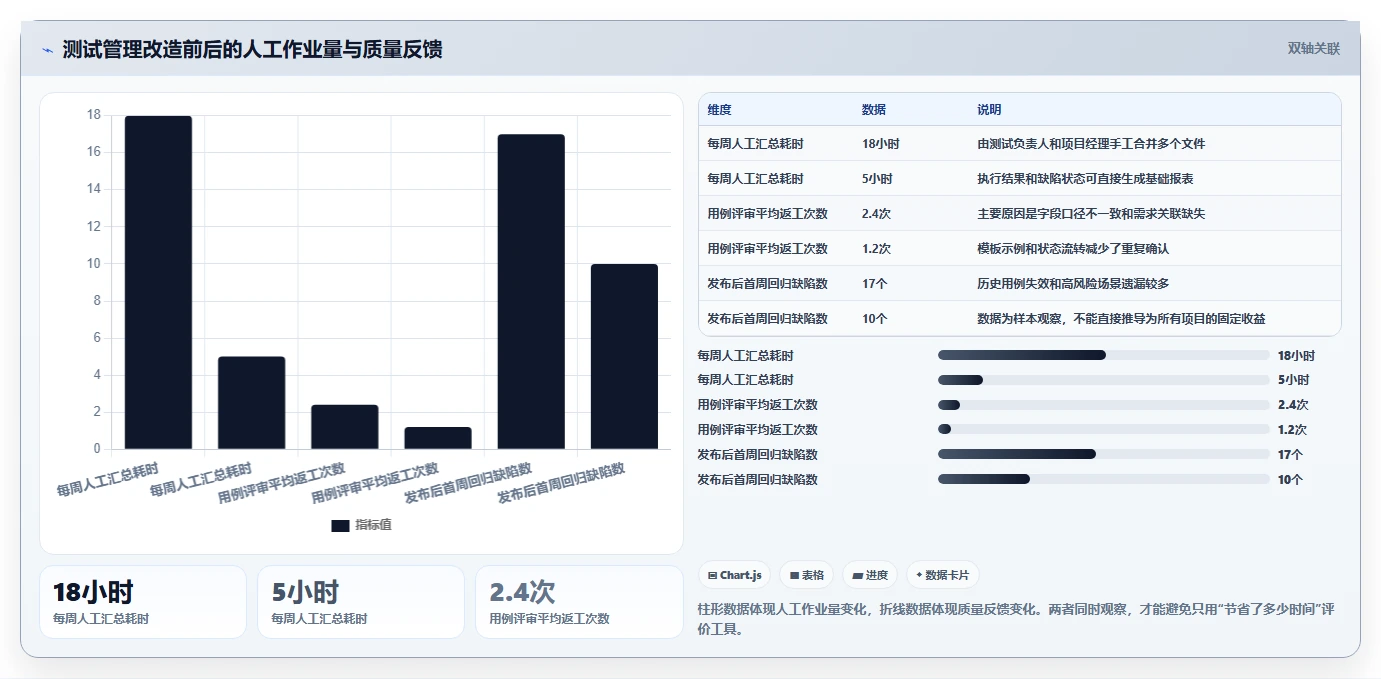Click the progress bar for 18小时
Image resolution: width=1381 pixels, height=679 pixels.
(1103, 355)
